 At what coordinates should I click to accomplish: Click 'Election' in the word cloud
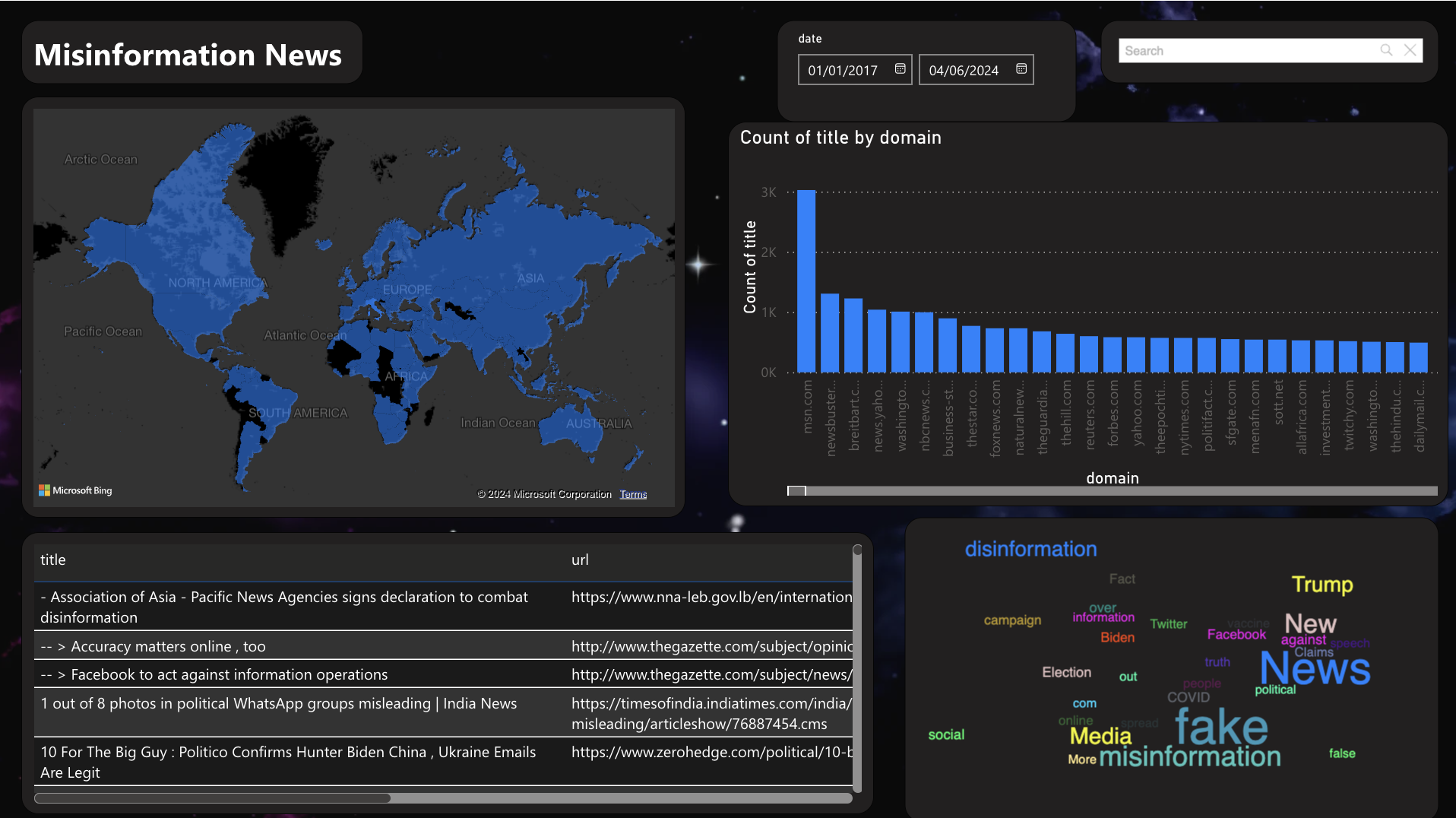pos(1066,672)
